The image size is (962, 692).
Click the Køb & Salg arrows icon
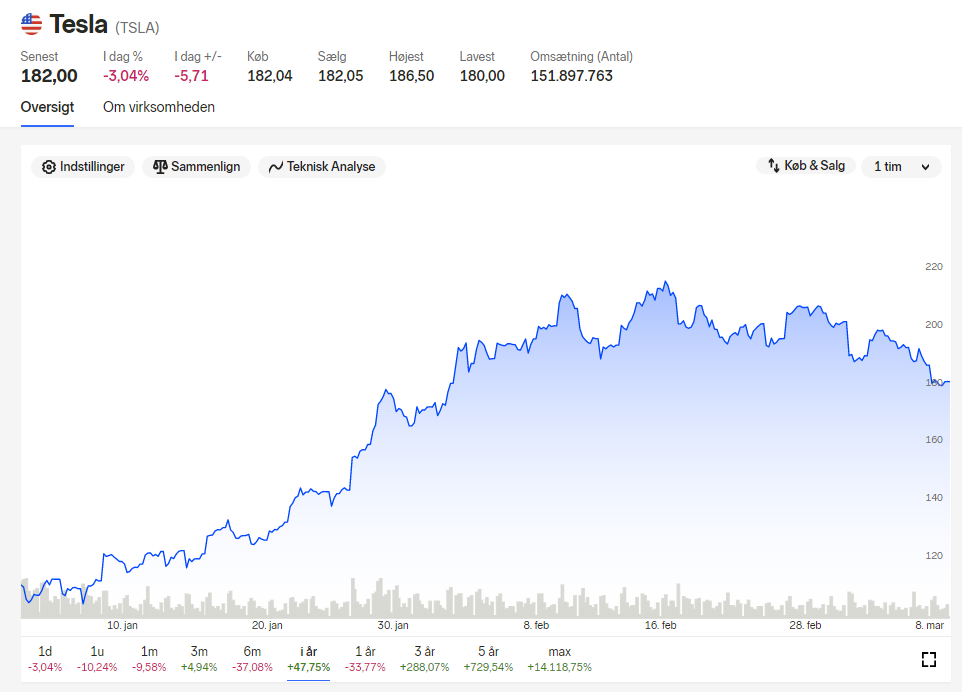pos(774,166)
